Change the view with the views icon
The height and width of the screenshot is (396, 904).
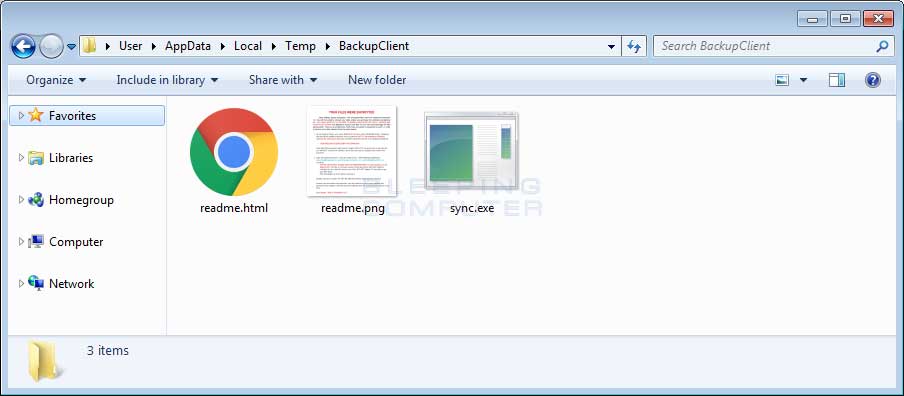782,80
